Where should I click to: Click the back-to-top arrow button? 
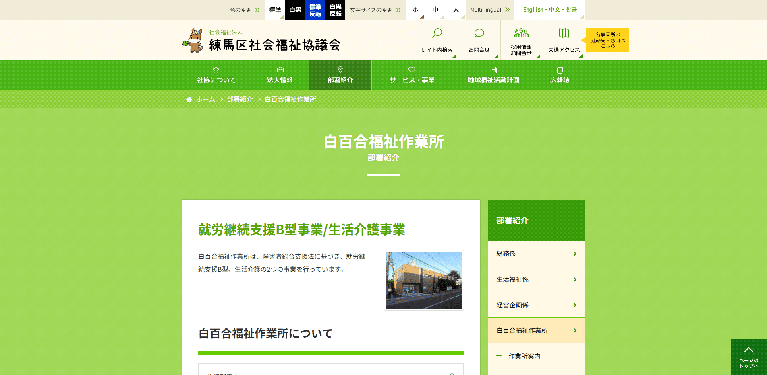(749, 357)
